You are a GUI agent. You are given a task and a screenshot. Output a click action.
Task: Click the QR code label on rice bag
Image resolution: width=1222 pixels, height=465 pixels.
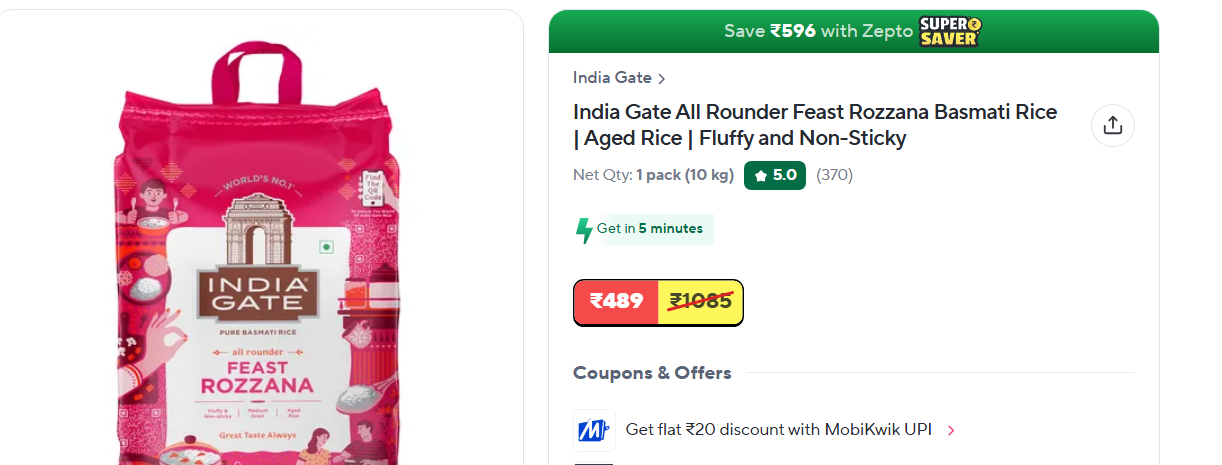(373, 187)
